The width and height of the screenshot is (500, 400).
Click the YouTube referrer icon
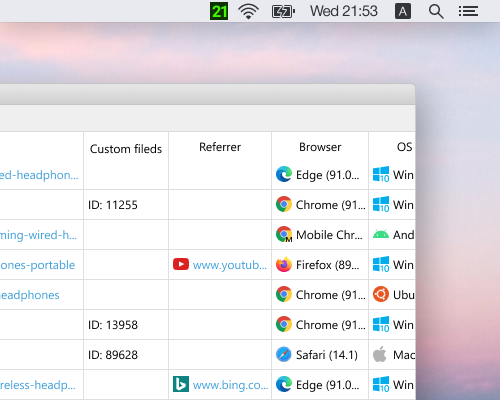[x=181, y=264]
